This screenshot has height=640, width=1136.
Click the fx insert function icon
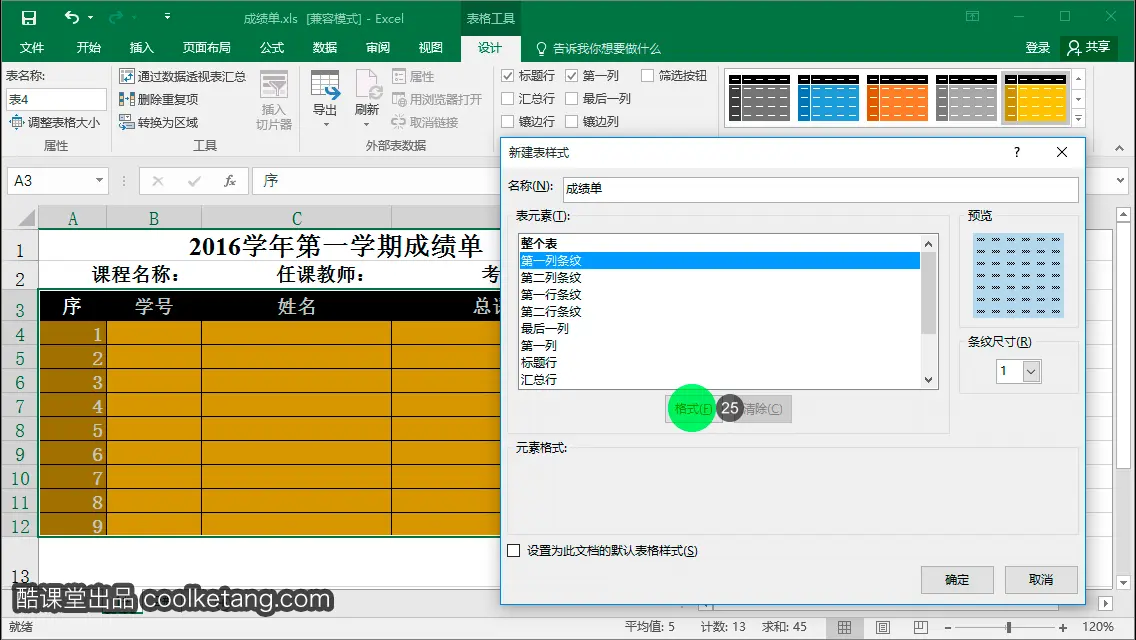(x=230, y=181)
